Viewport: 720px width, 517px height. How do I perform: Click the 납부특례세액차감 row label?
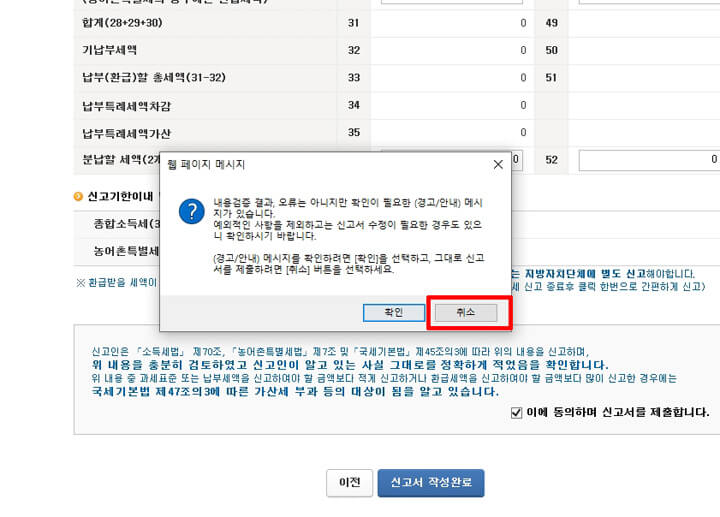click(126, 106)
